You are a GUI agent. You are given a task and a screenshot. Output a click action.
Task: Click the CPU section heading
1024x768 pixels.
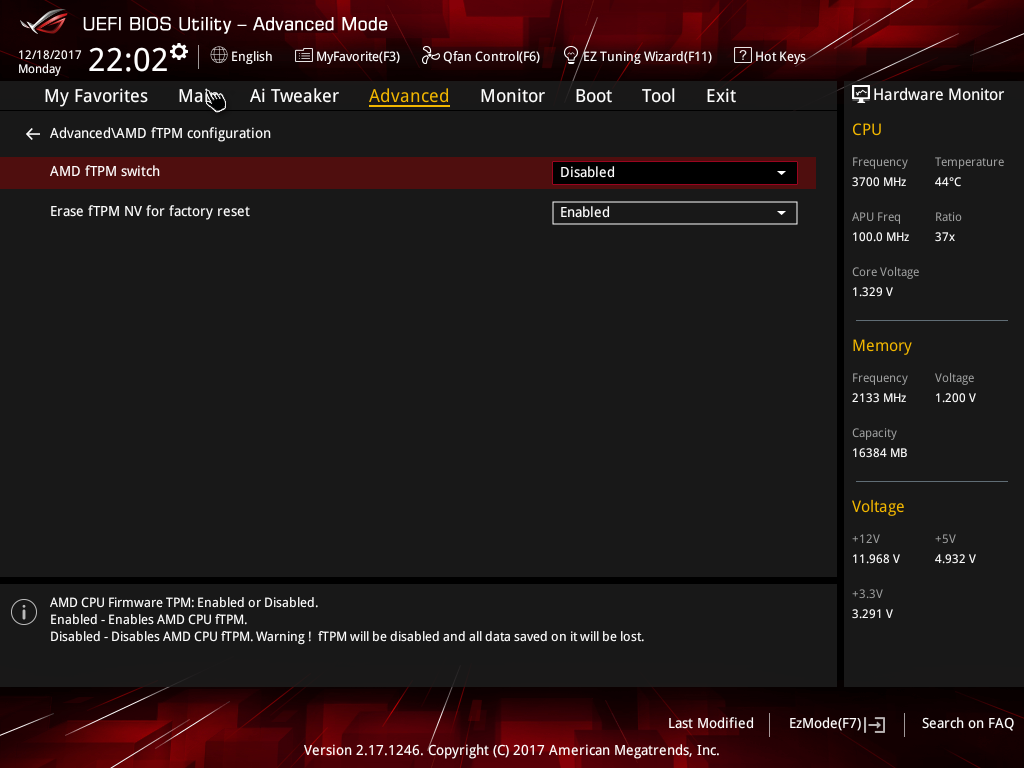point(867,129)
